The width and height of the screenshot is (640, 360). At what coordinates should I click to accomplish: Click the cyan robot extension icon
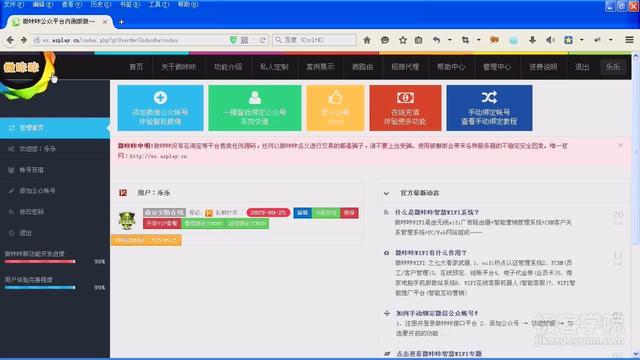tap(513, 40)
